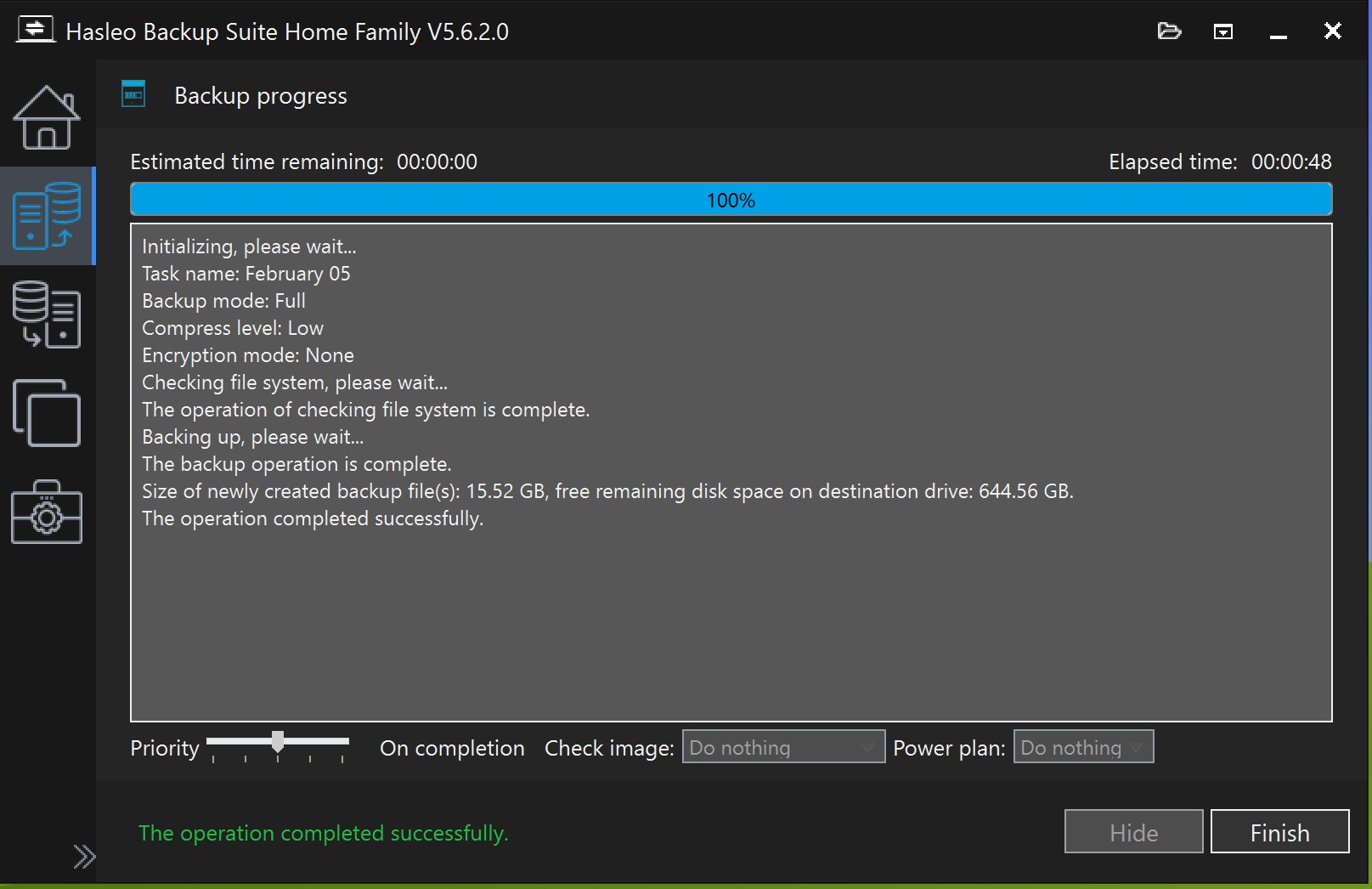Click the Finish button
The height and width of the screenshot is (889, 1372).
(1279, 832)
